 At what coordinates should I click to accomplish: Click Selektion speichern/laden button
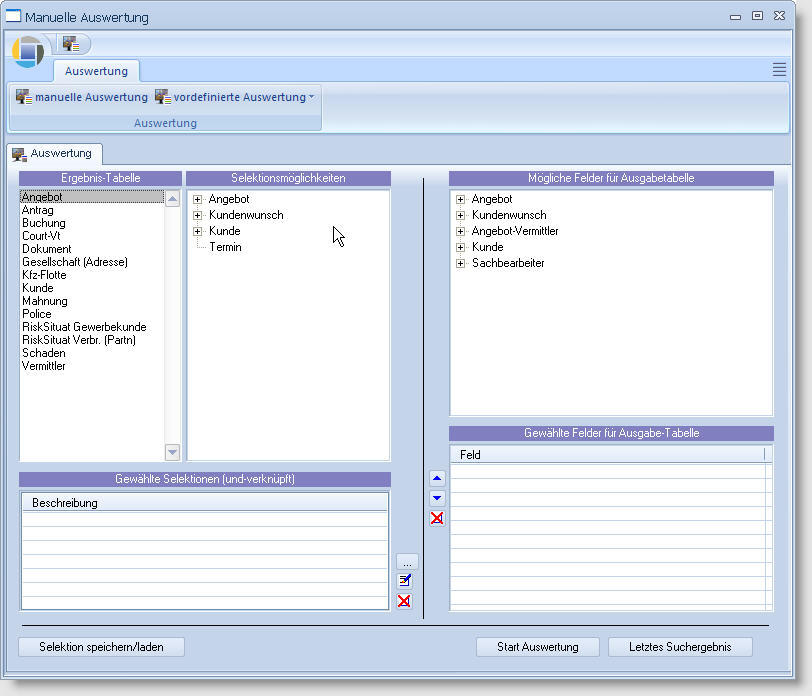point(102,647)
